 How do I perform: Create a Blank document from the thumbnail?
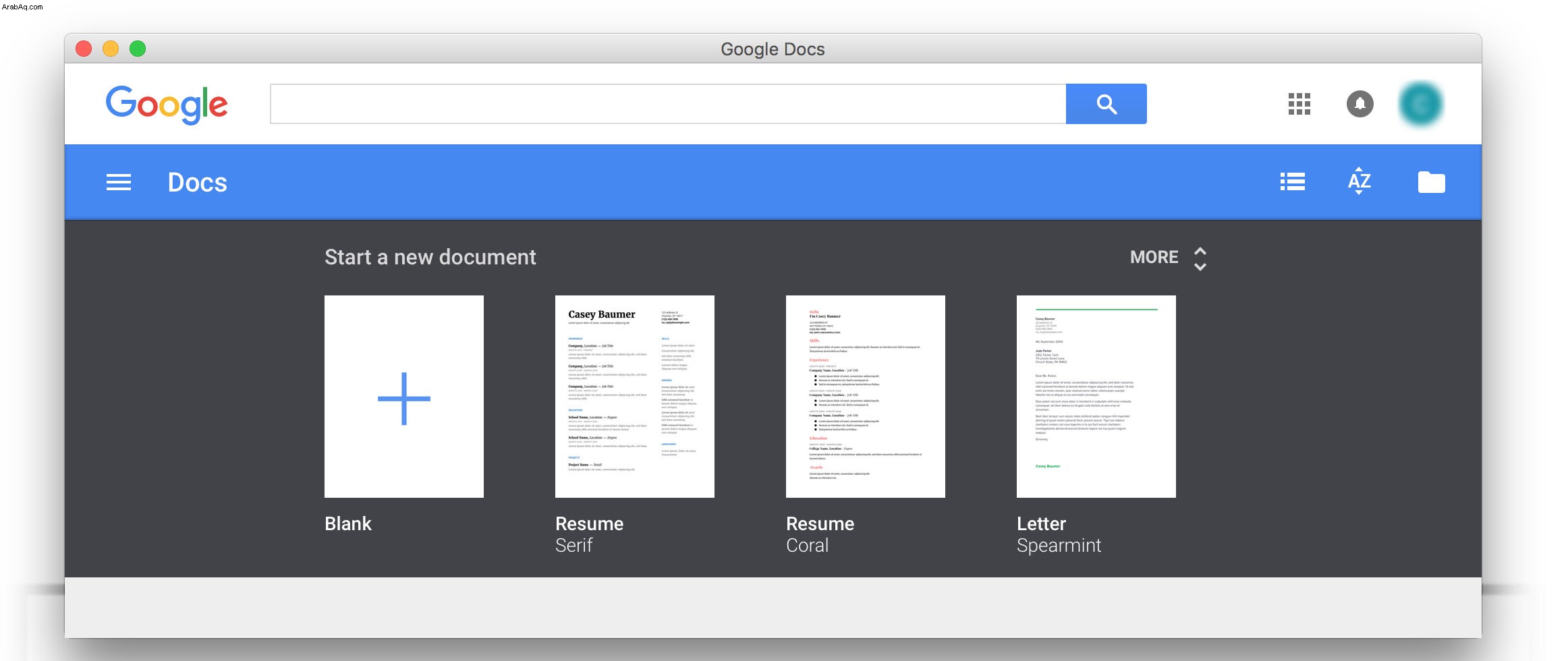(x=404, y=397)
